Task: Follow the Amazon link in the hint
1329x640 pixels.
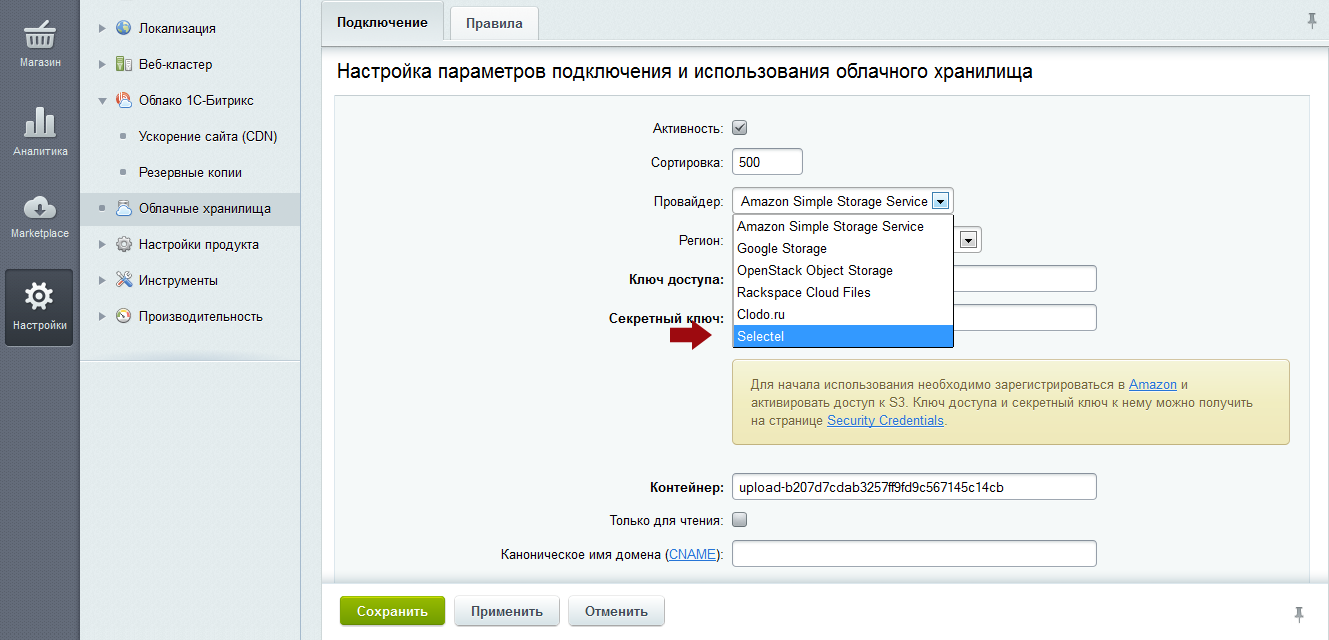Action: (1153, 384)
